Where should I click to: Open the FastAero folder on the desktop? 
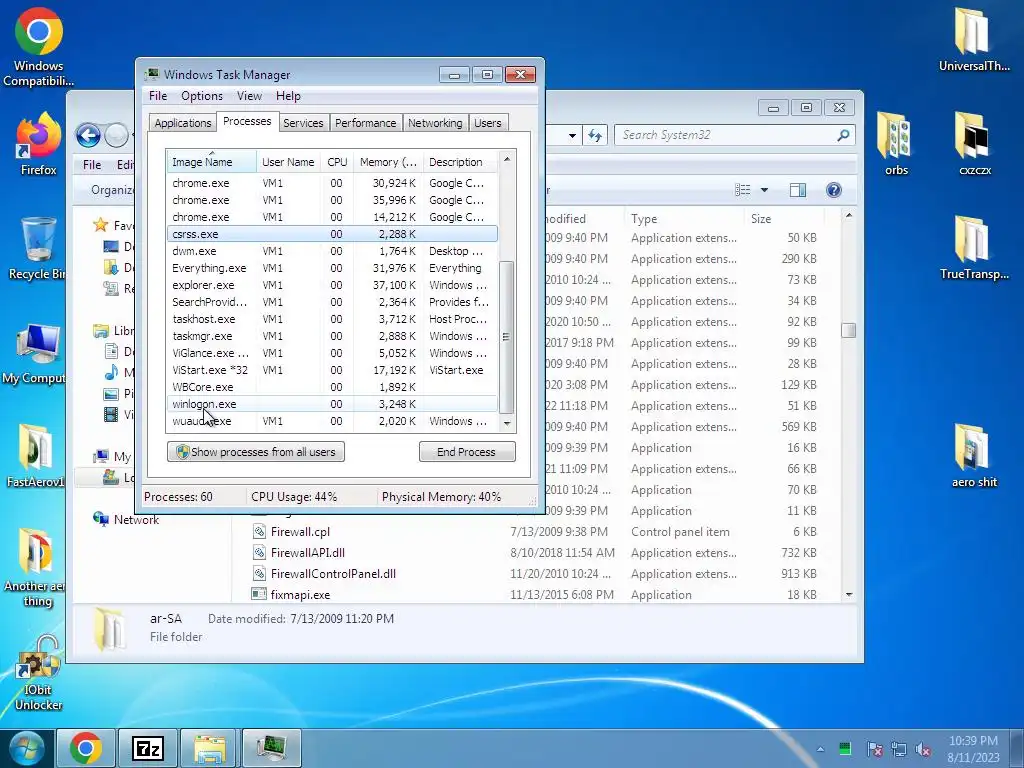click(x=36, y=456)
